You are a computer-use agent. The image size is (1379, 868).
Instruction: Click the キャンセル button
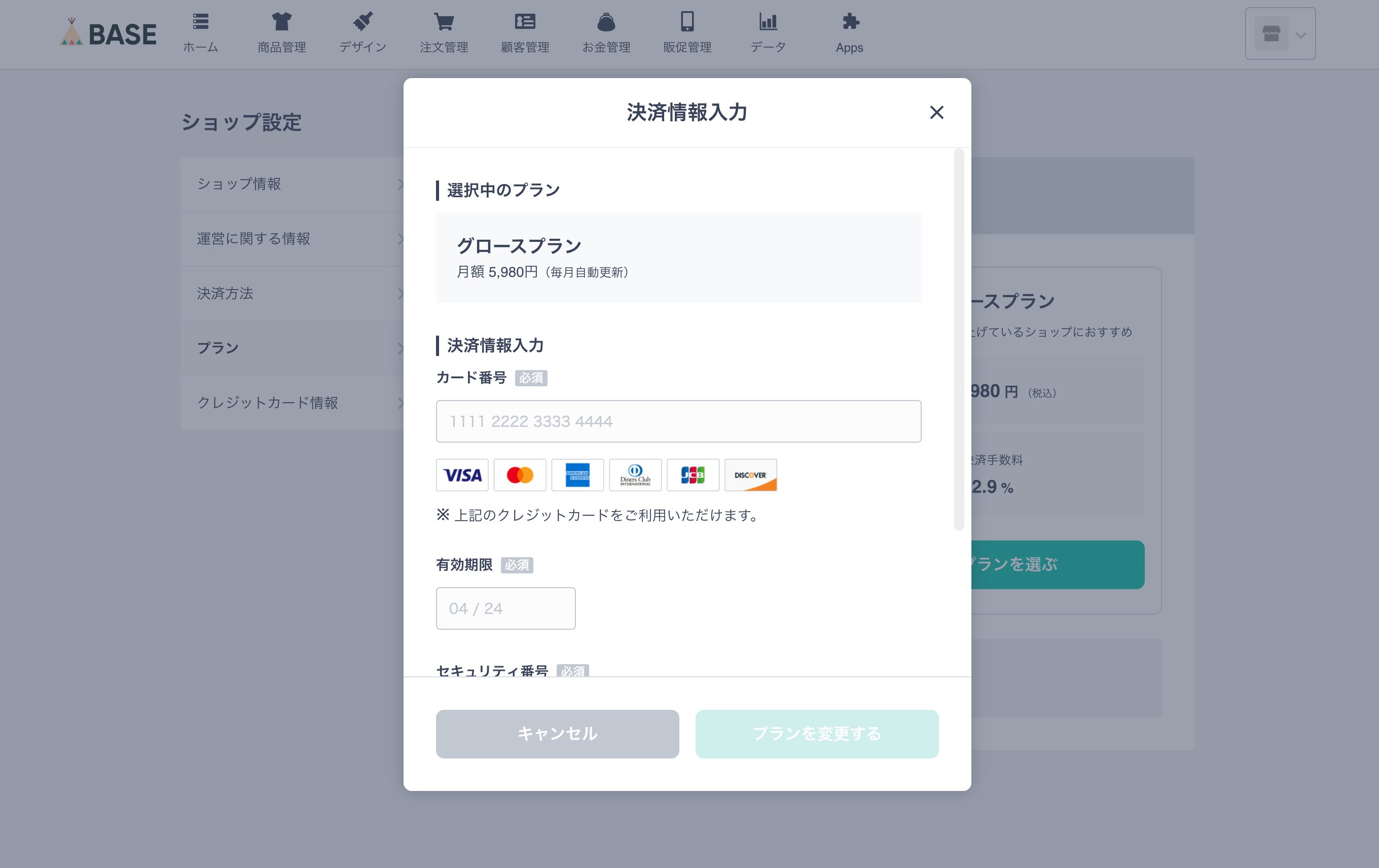tap(557, 734)
